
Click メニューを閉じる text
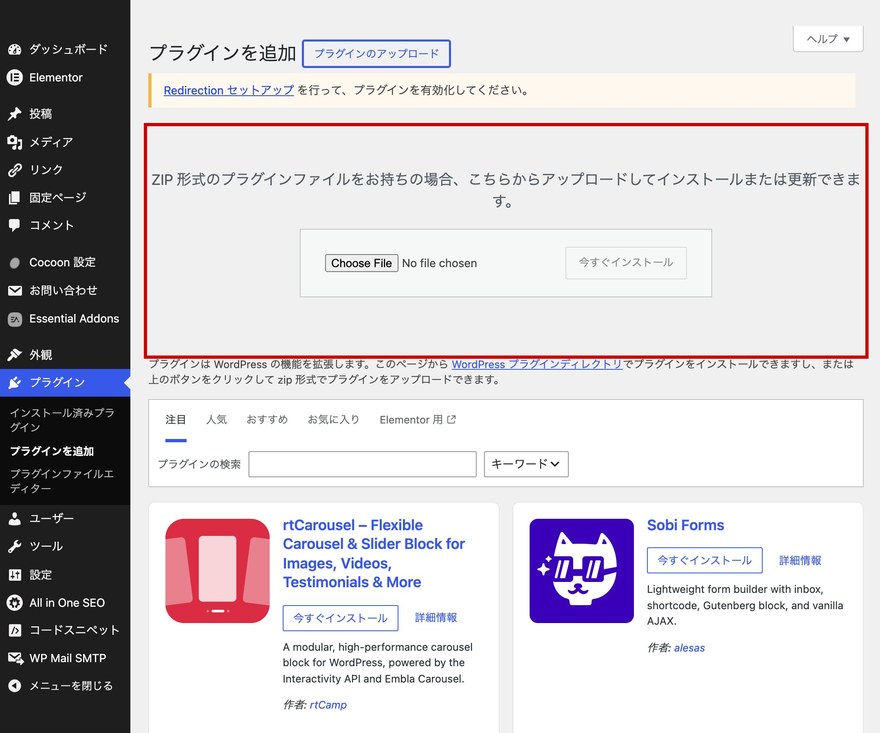click(71, 686)
